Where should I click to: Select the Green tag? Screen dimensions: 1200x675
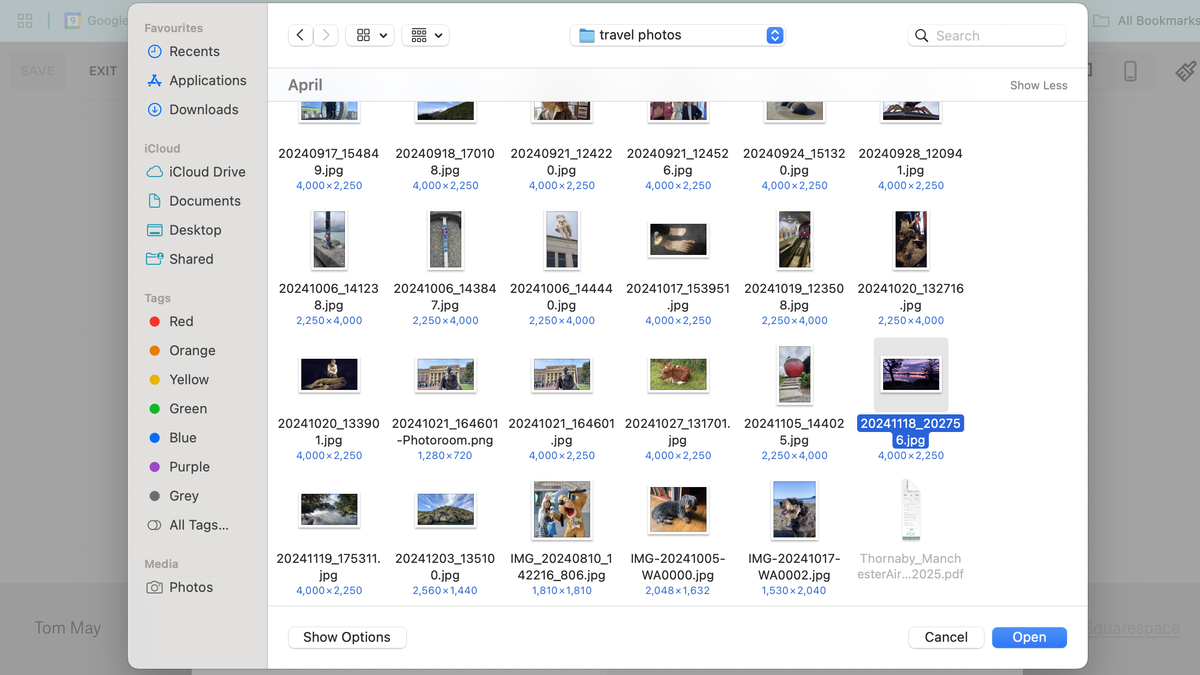point(177,408)
